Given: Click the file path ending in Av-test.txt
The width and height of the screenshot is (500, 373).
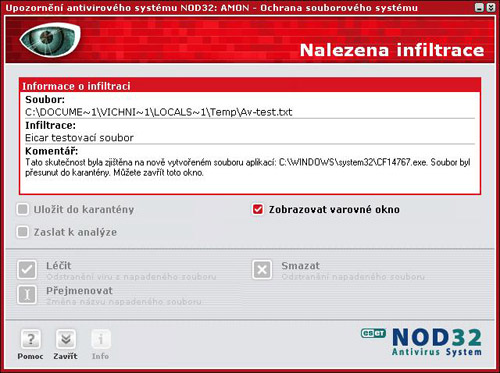Looking at the screenshot, I should click(x=159, y=112).
